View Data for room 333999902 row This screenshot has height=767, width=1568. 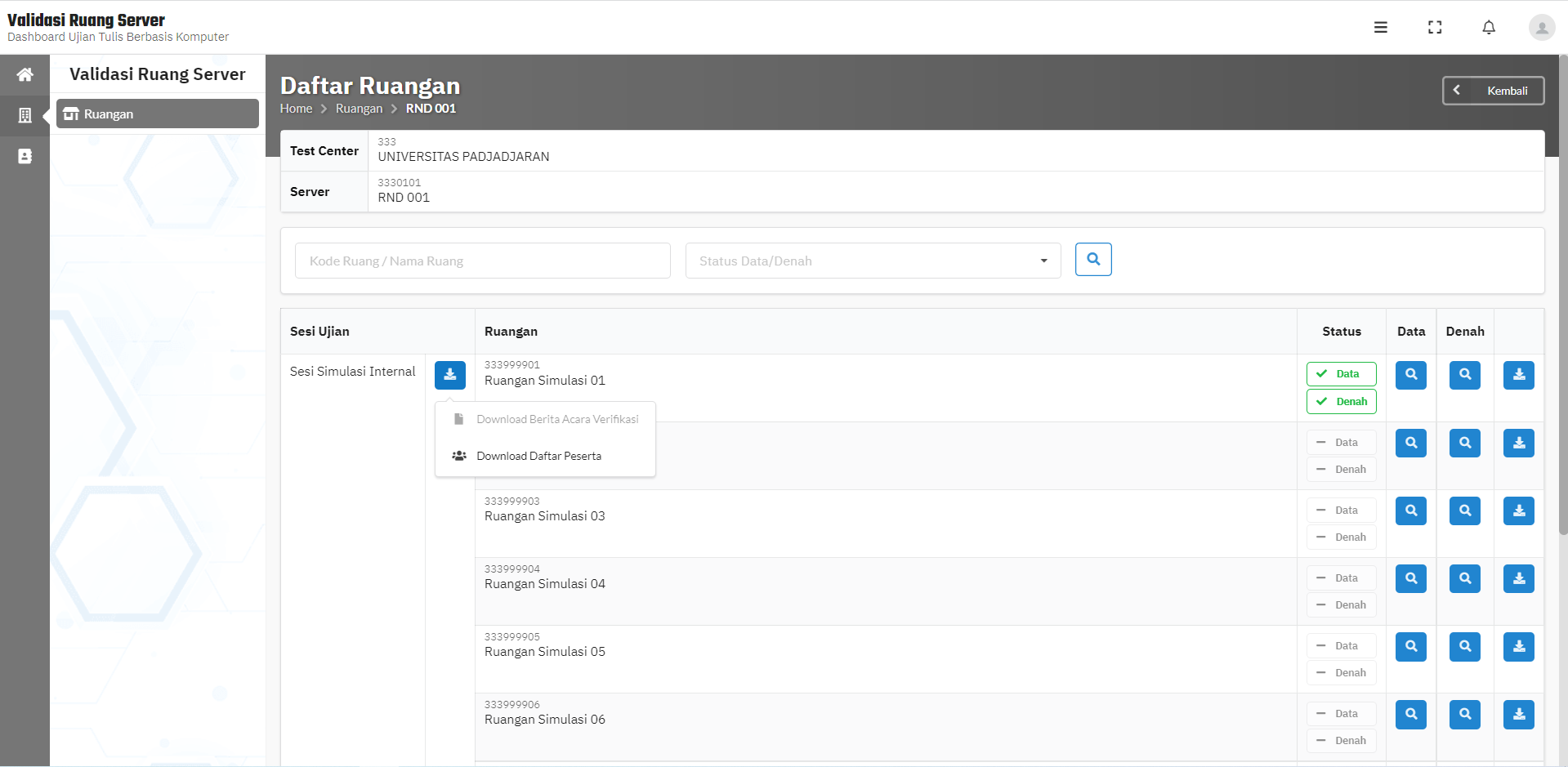pyautogui.click(x=1410, y=443)
